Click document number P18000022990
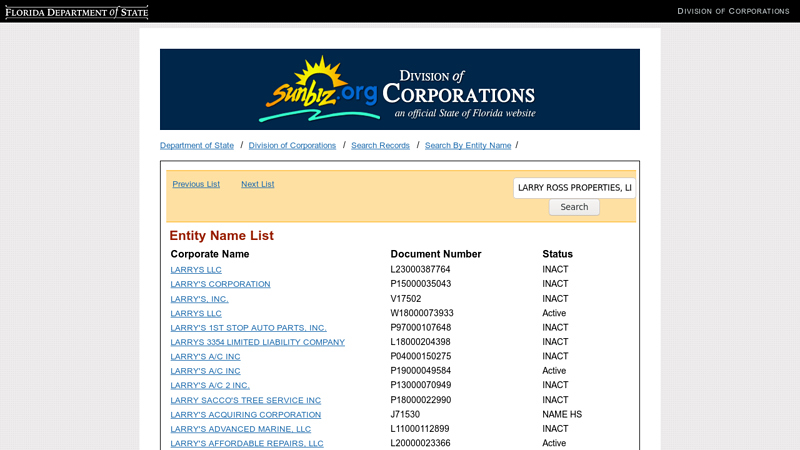The width and height of the screenshot is (800, 450). (x=421, y=400)
